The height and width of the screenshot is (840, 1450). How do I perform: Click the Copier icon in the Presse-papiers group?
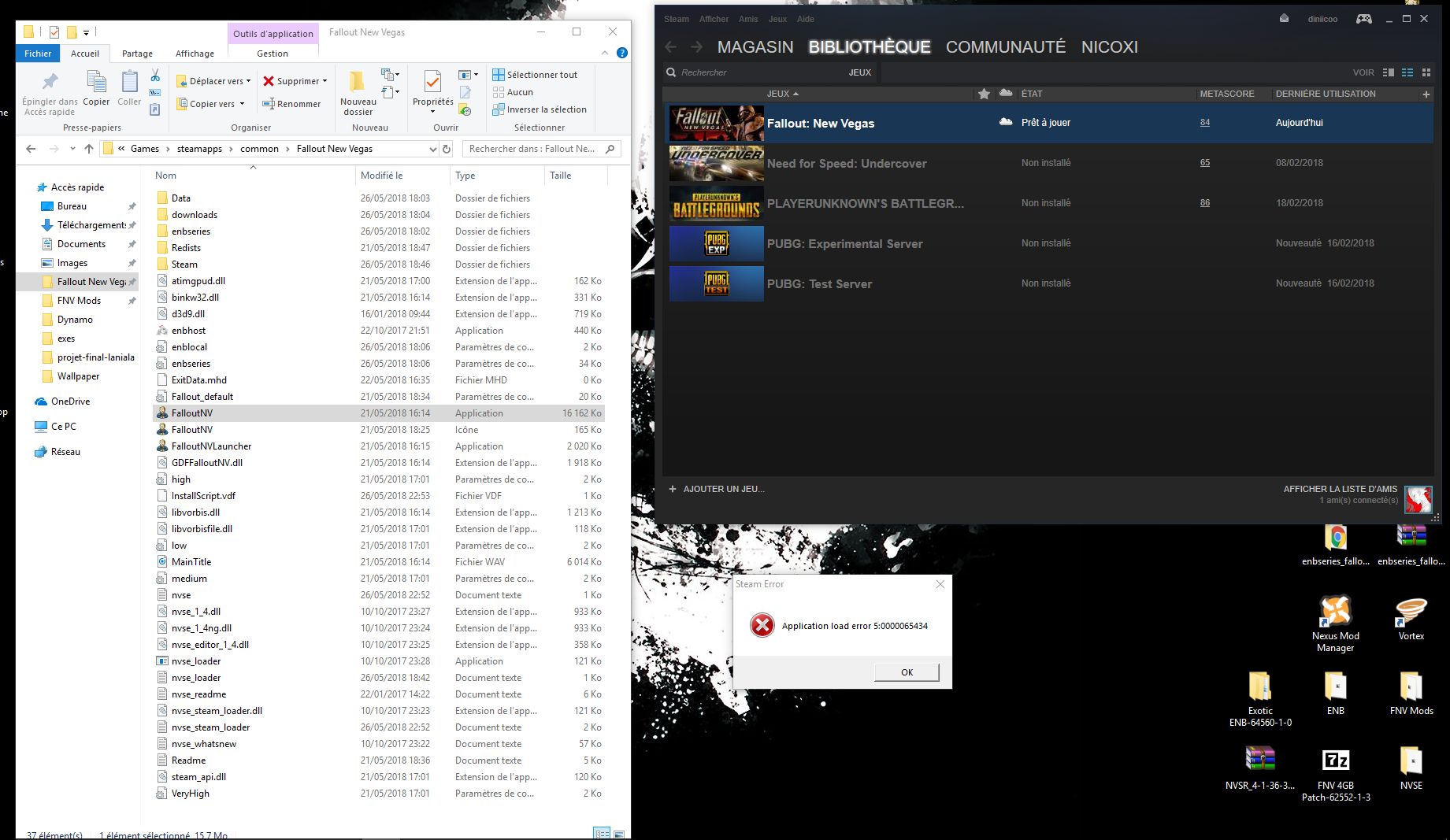tap(96, 82)
